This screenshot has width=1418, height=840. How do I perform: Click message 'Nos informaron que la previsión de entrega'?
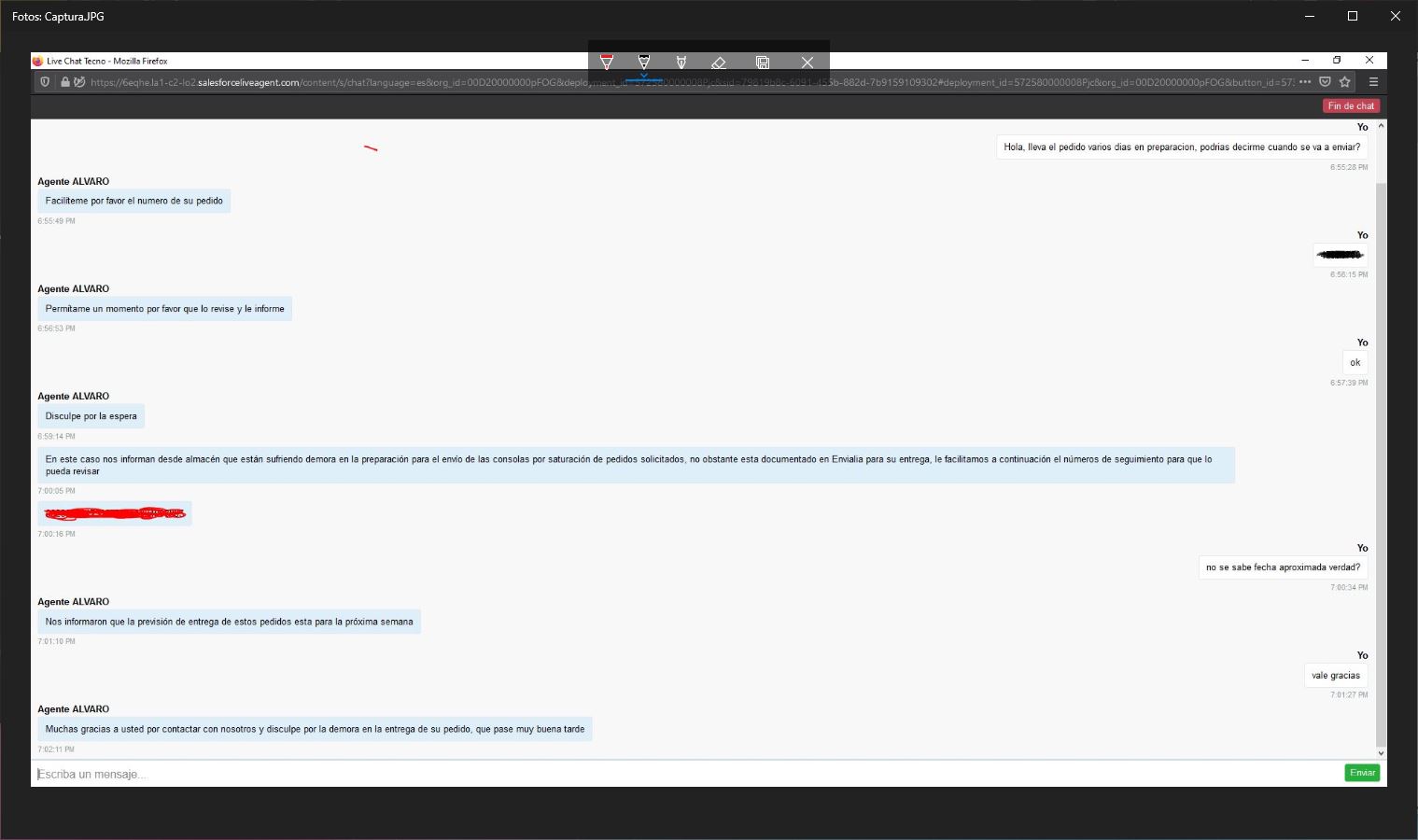[x=230, y=622]
